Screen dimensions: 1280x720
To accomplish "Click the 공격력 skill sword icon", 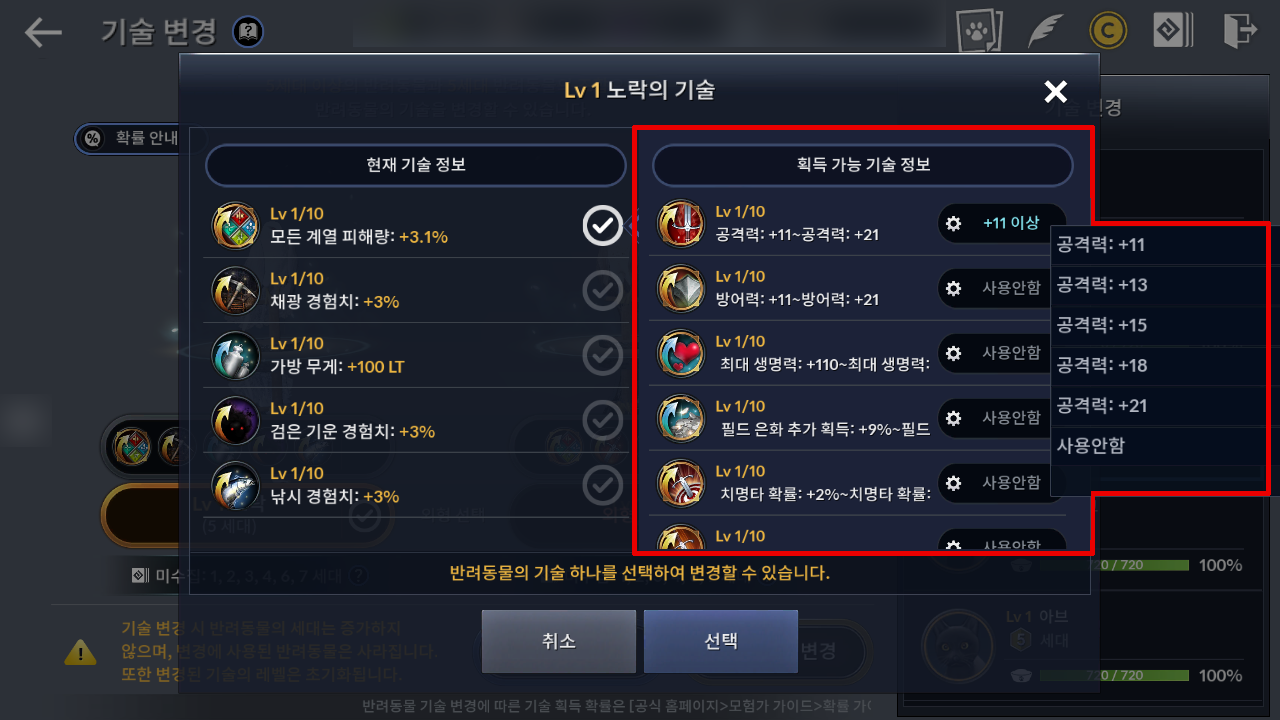I will tap(680, 224).
